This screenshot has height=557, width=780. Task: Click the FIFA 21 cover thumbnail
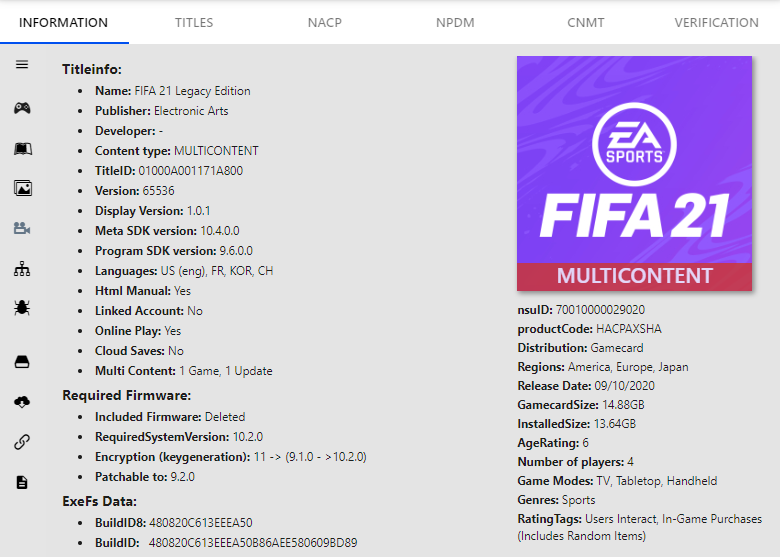[634, 173]
